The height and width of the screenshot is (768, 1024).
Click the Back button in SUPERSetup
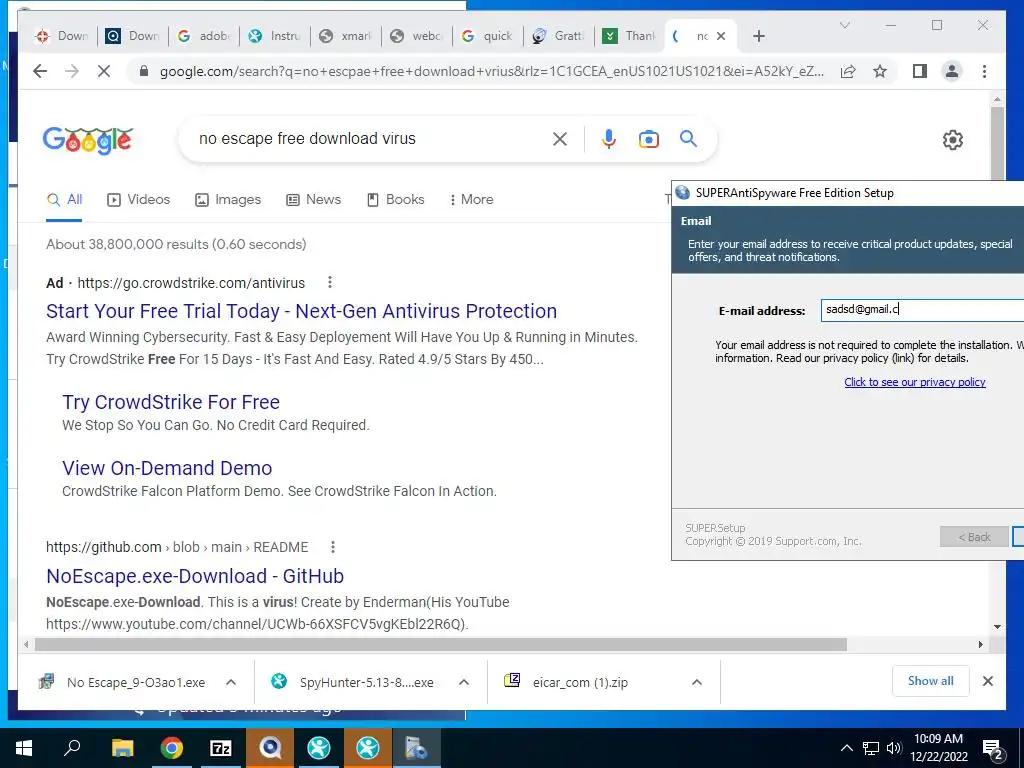tap(974, 537)
